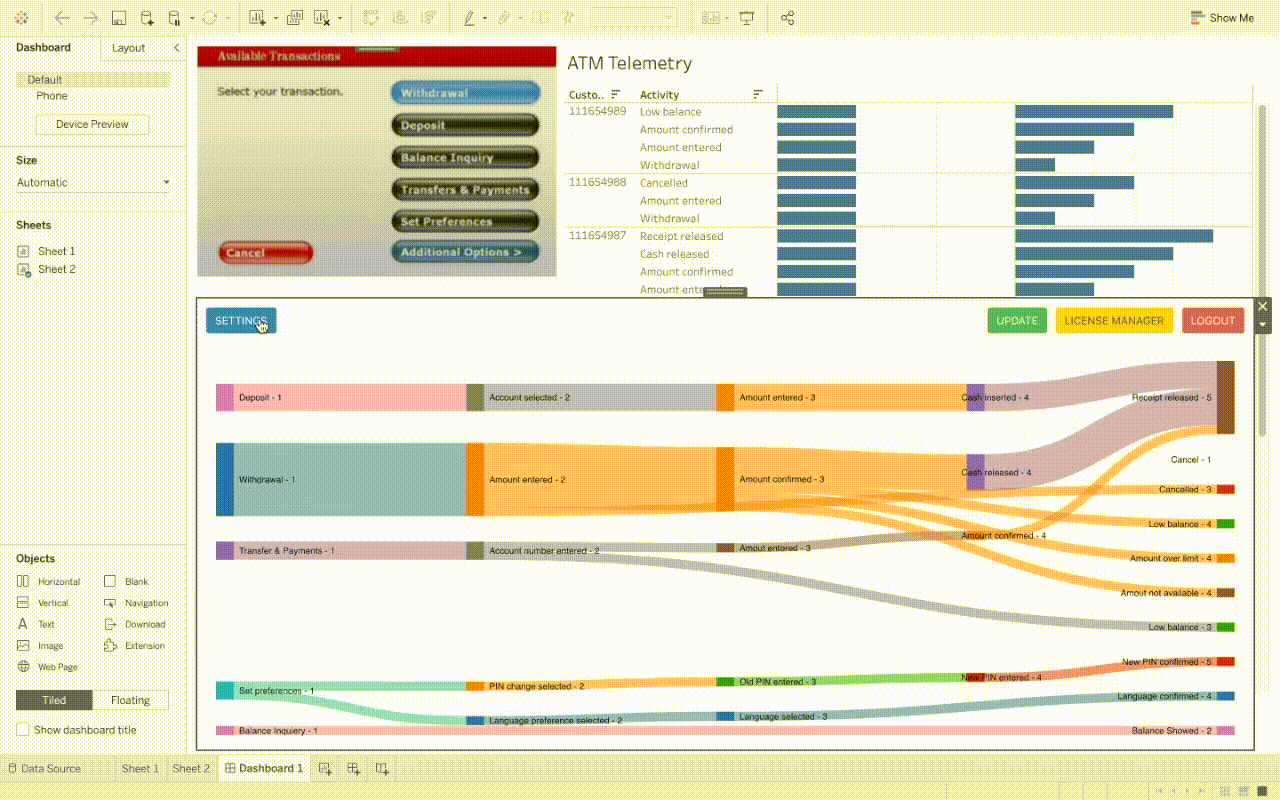Image resolution: width=1280 pixels, height=800 pixels.
Task: Click the Share Workbook icon
Action: [786, 17]
